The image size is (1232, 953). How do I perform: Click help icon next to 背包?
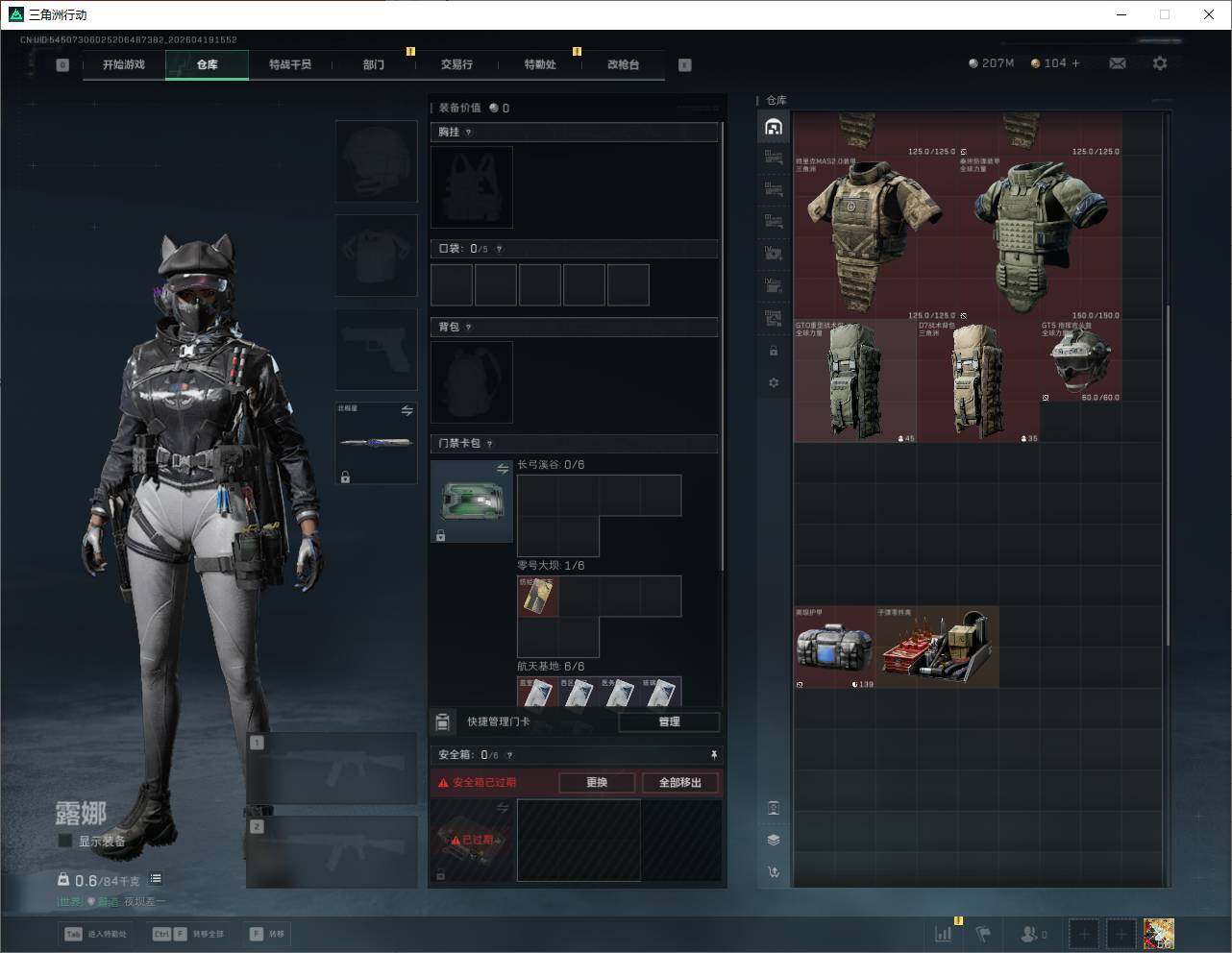tap(469, 328)
